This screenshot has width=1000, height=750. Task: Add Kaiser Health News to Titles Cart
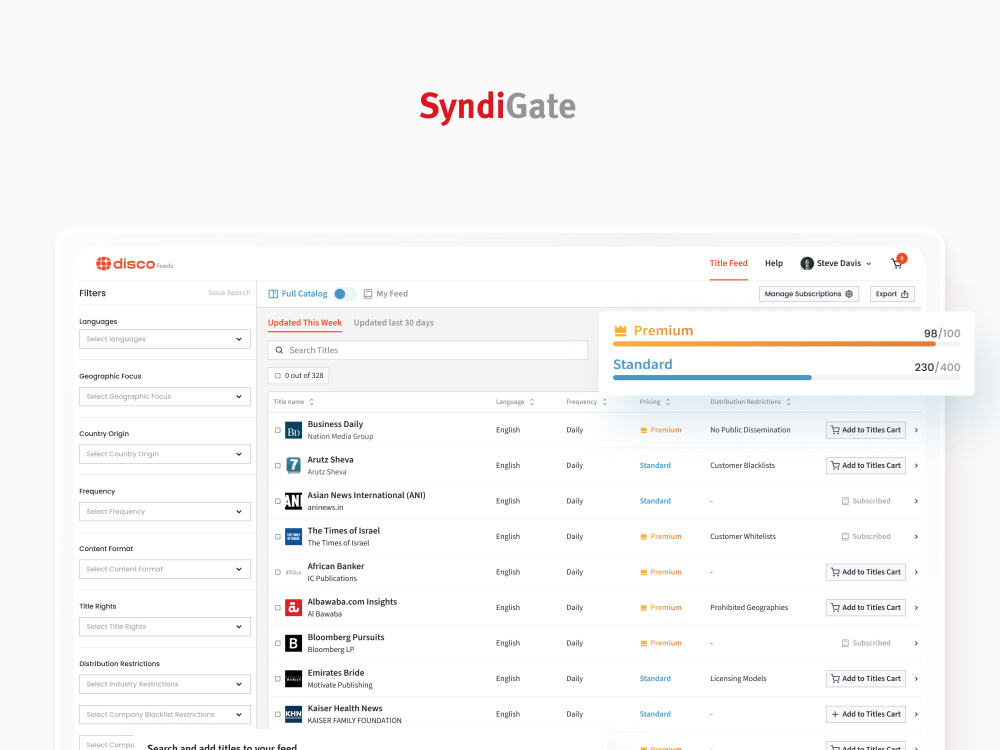[865, 714]
